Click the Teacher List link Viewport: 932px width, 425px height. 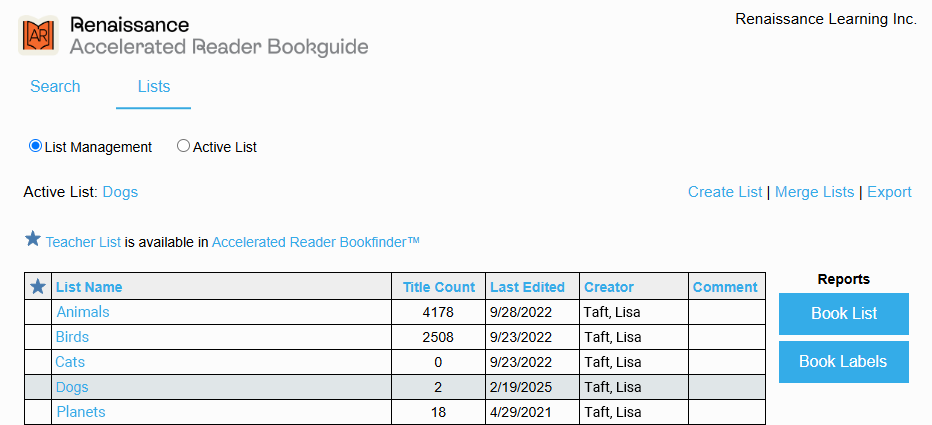[x=83, y=242]
